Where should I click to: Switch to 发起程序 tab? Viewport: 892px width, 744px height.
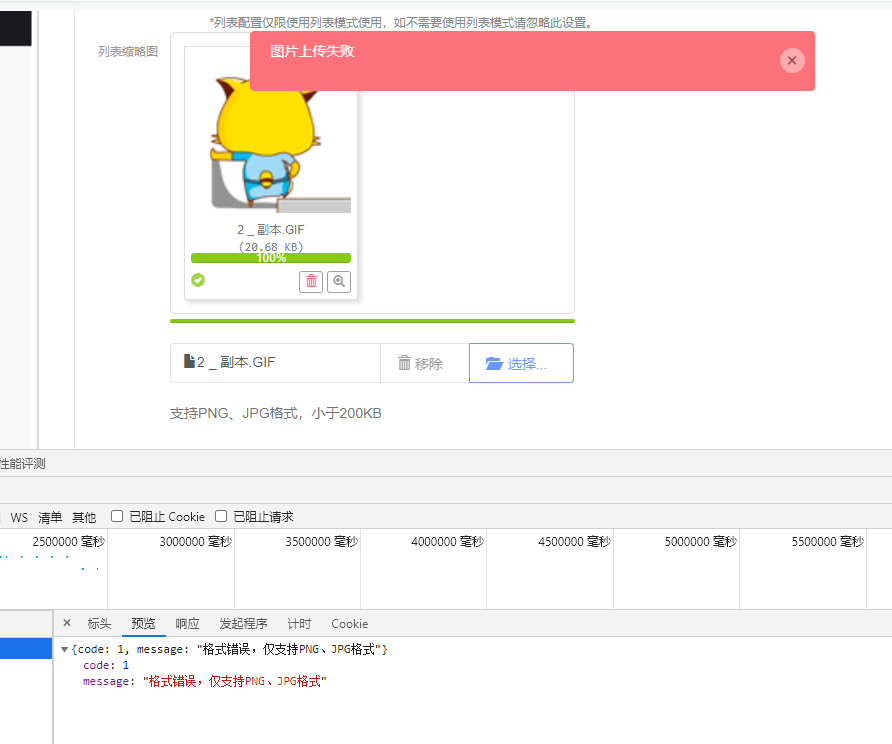pos(243,624)
